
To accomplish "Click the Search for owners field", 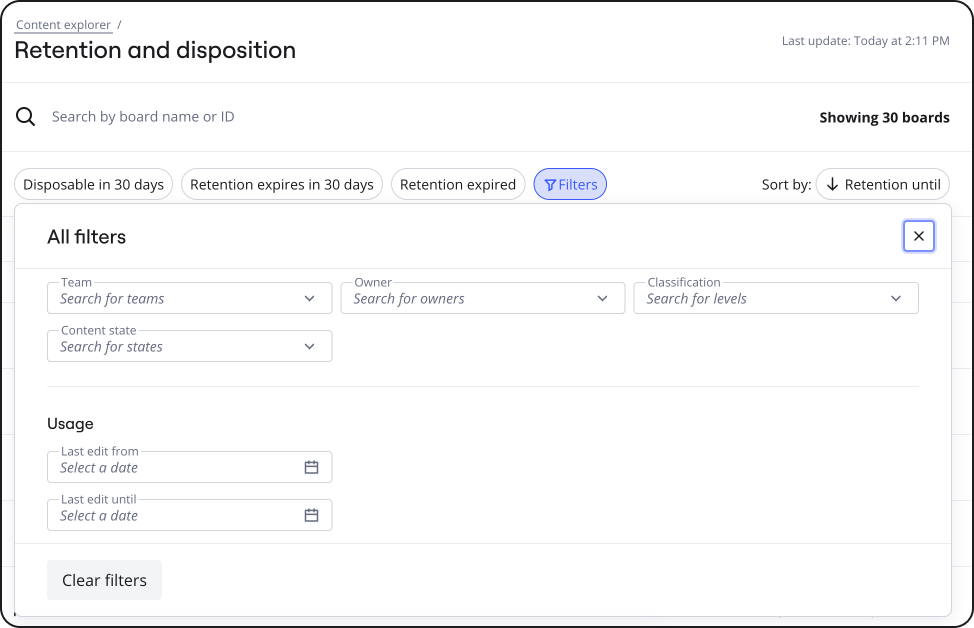I will (x=465, y=298).
